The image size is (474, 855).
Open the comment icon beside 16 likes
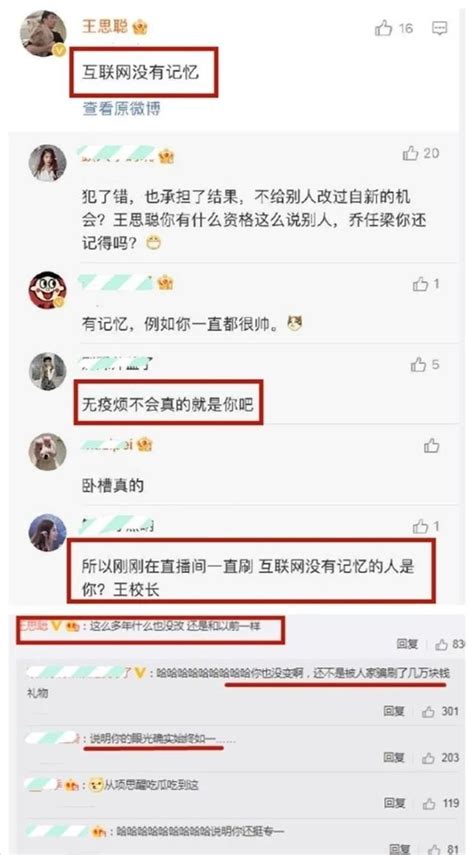click(440, 28)
